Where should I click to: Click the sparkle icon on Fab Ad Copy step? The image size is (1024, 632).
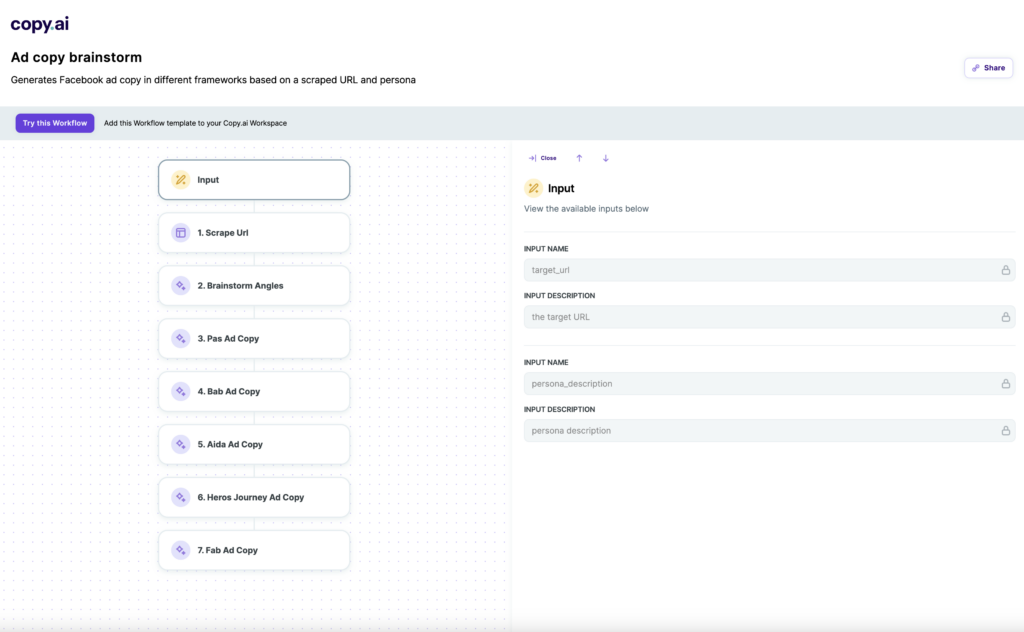point(182,549)
